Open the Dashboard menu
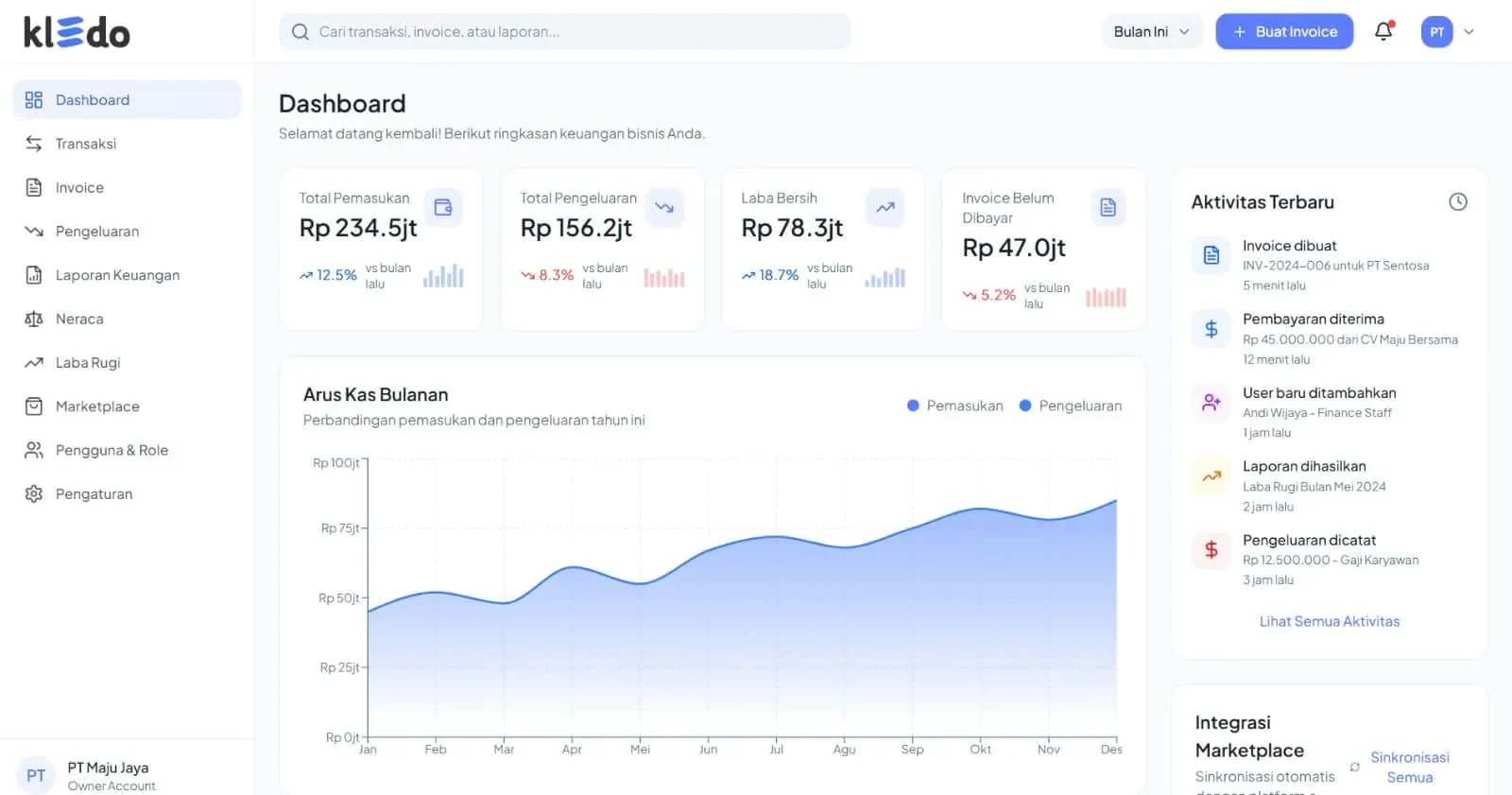The height and width of the screenshot is (795, 1512). [x=127, y=99]
